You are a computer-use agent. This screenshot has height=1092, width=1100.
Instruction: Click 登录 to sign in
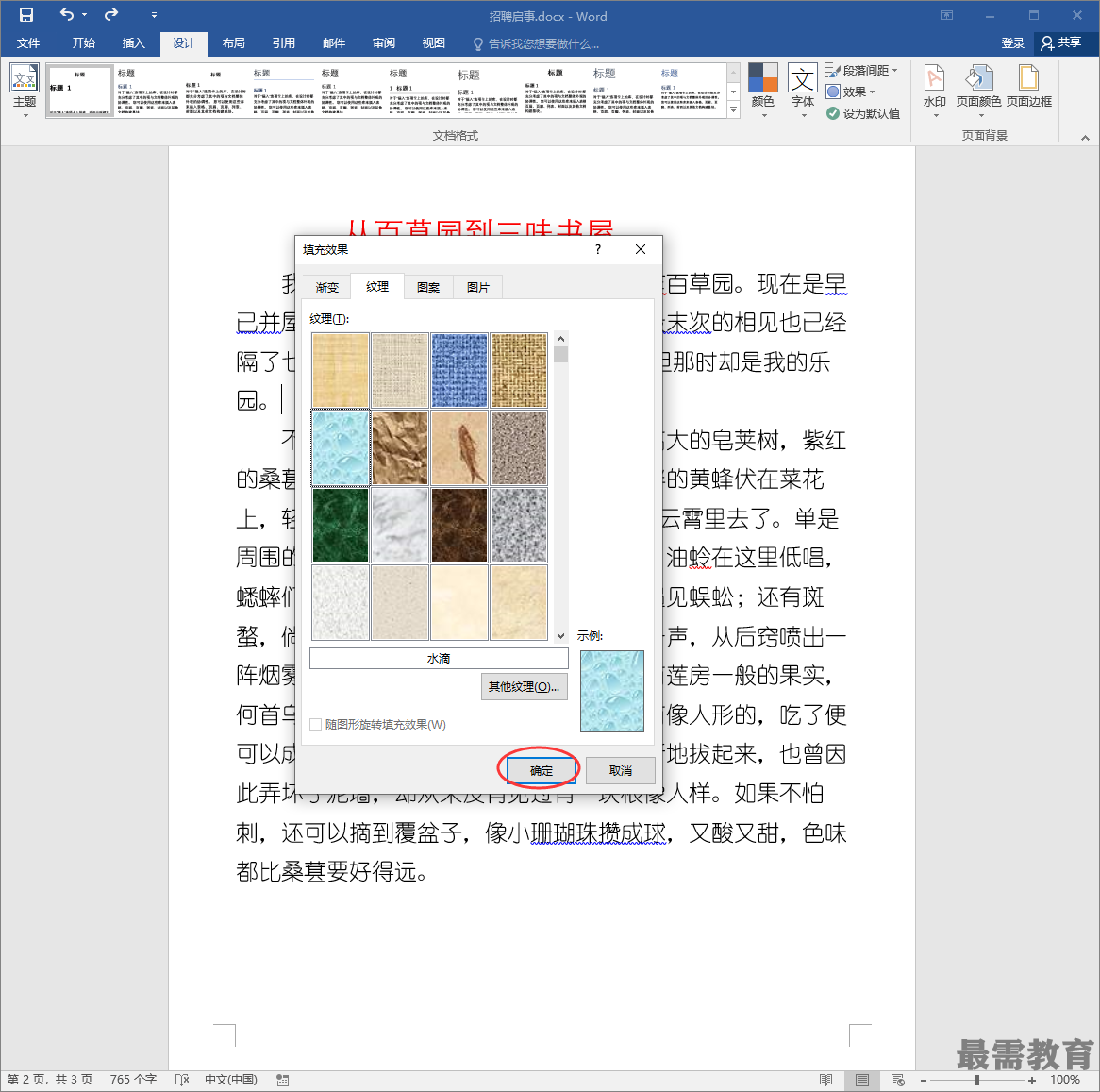(x=1013, y=43)
